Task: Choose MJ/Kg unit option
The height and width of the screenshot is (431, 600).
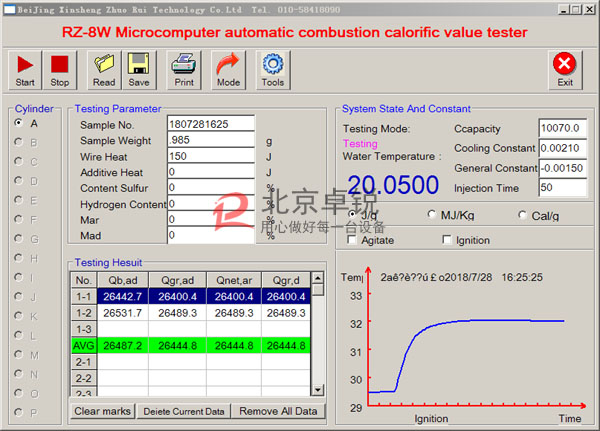Action: [432, 215]
